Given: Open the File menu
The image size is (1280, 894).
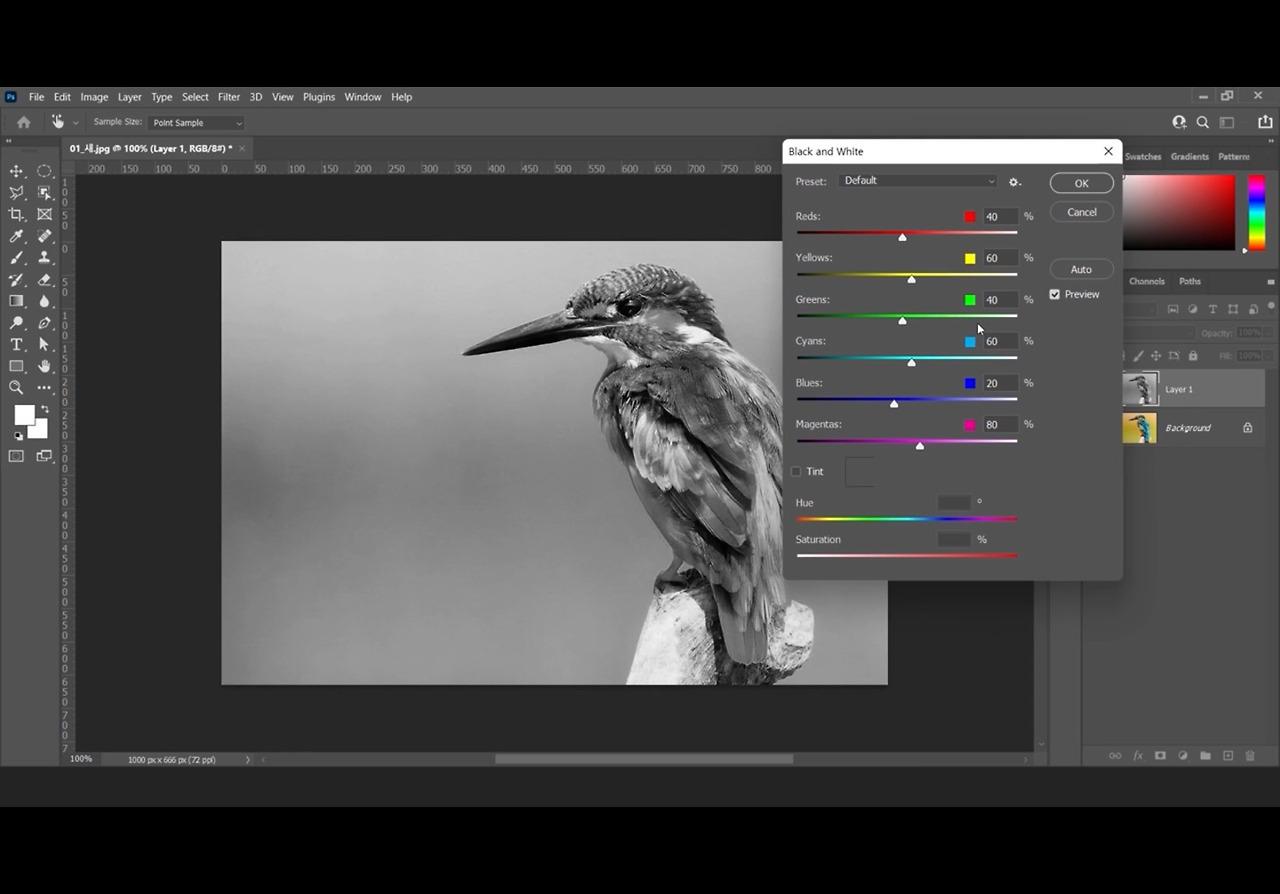Looking at the screenshot, I should [36, 97].
